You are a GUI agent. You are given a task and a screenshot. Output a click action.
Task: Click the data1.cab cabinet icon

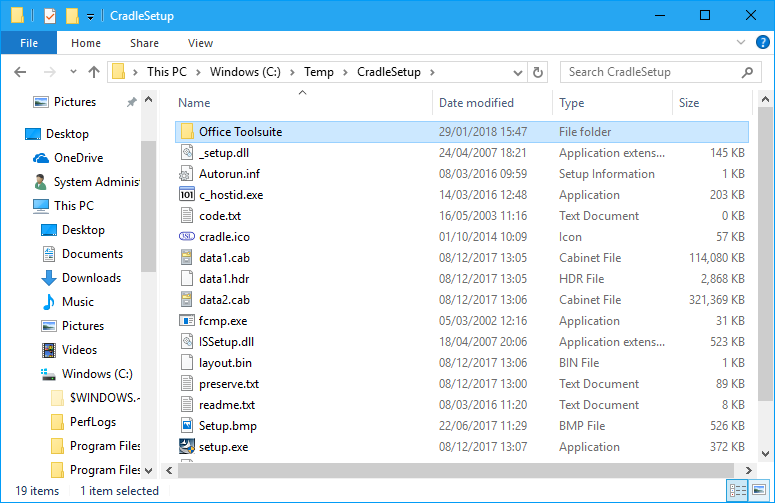point(186,258)
